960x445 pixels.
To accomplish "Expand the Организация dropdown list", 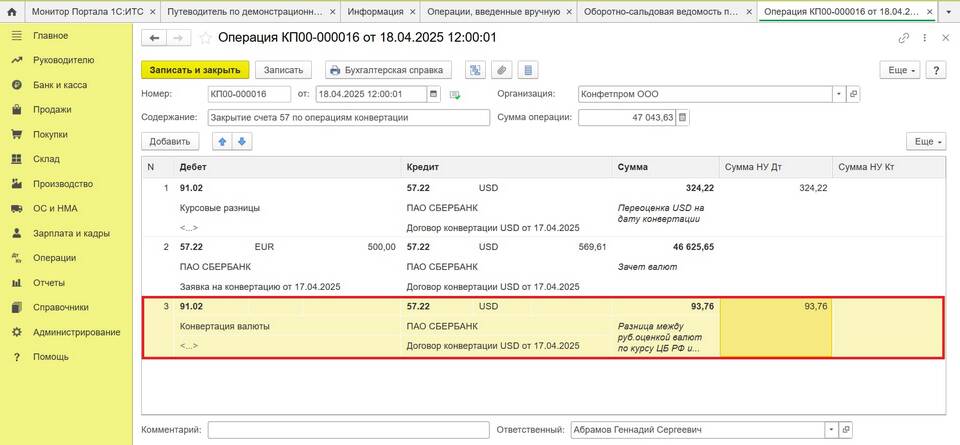I will click(x=838, y=94).
